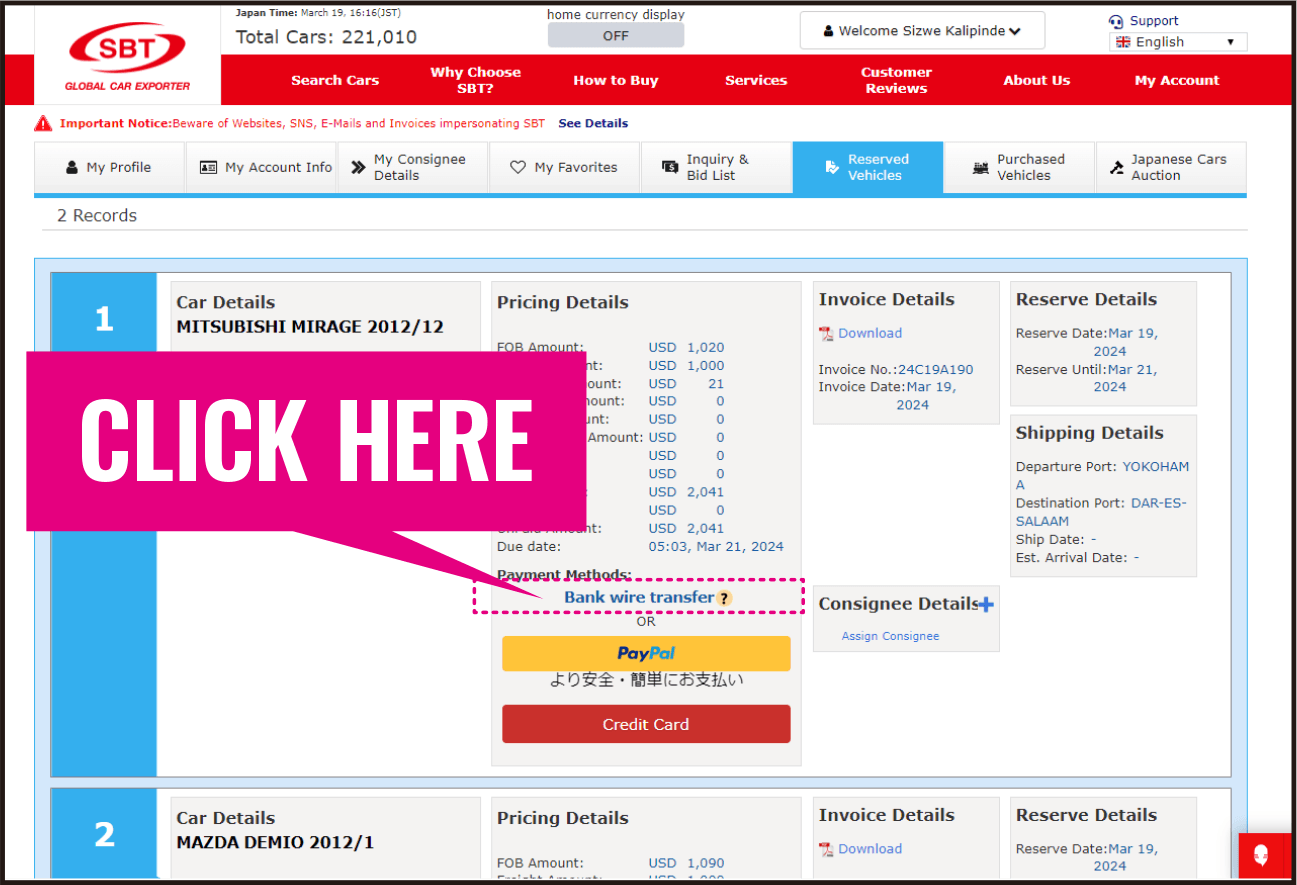Open How to Buy menu
The width and height of the screenshot is (1297, 885).
coord(616,80)
